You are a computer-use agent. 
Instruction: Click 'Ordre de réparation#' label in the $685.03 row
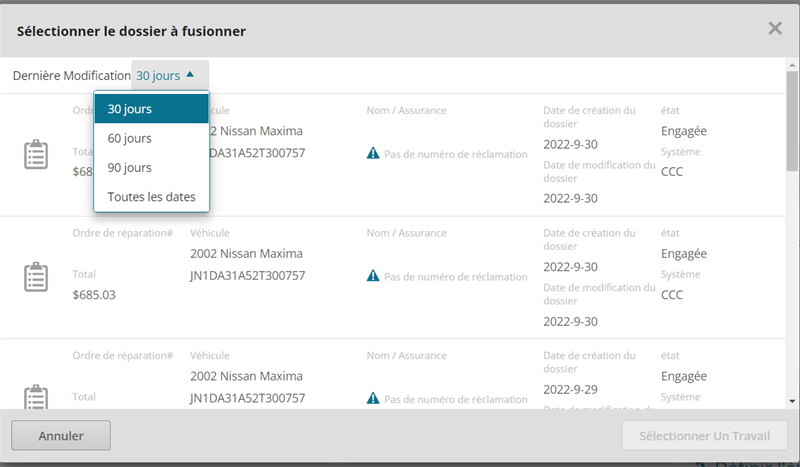(122, 233)
